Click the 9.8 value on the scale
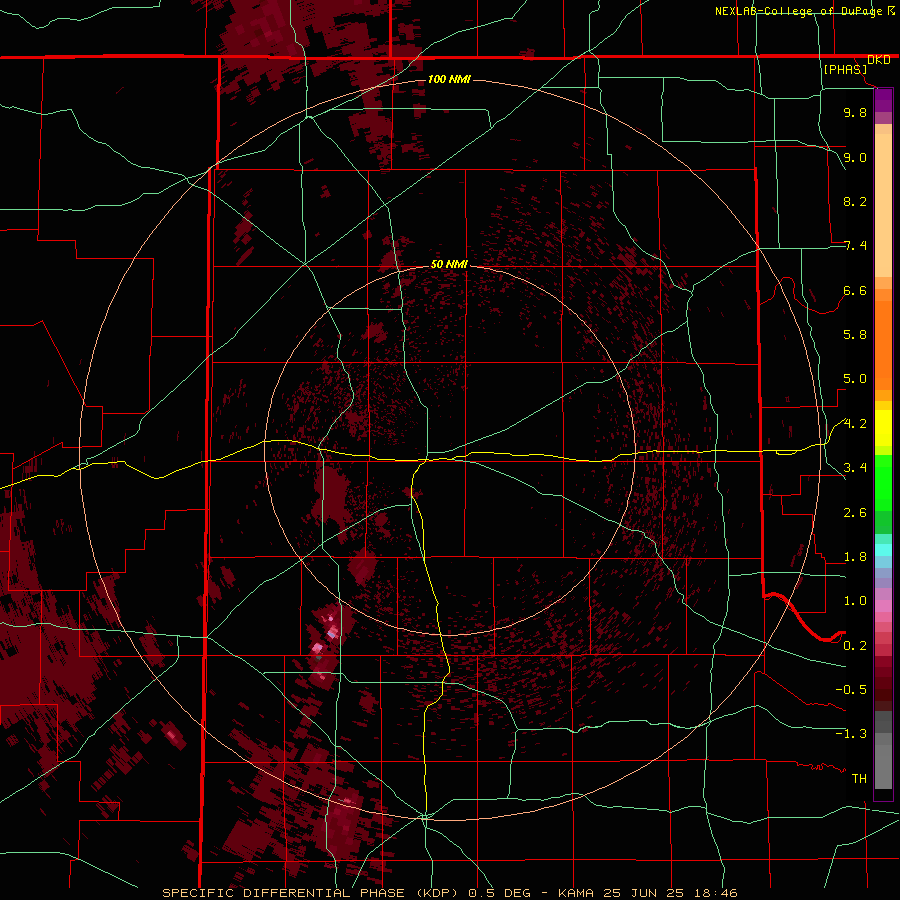 pyautogui.click(x=855, y=112)
